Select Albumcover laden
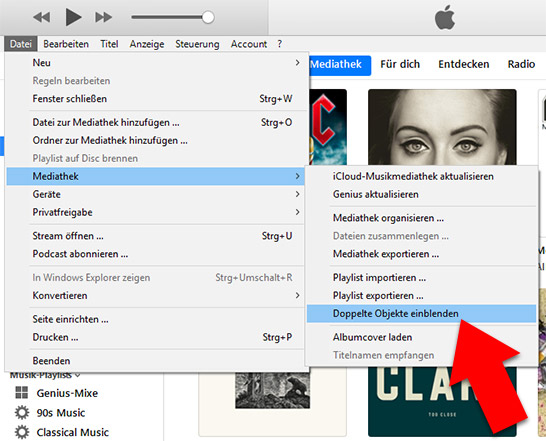546x441 pixels. 421,337
